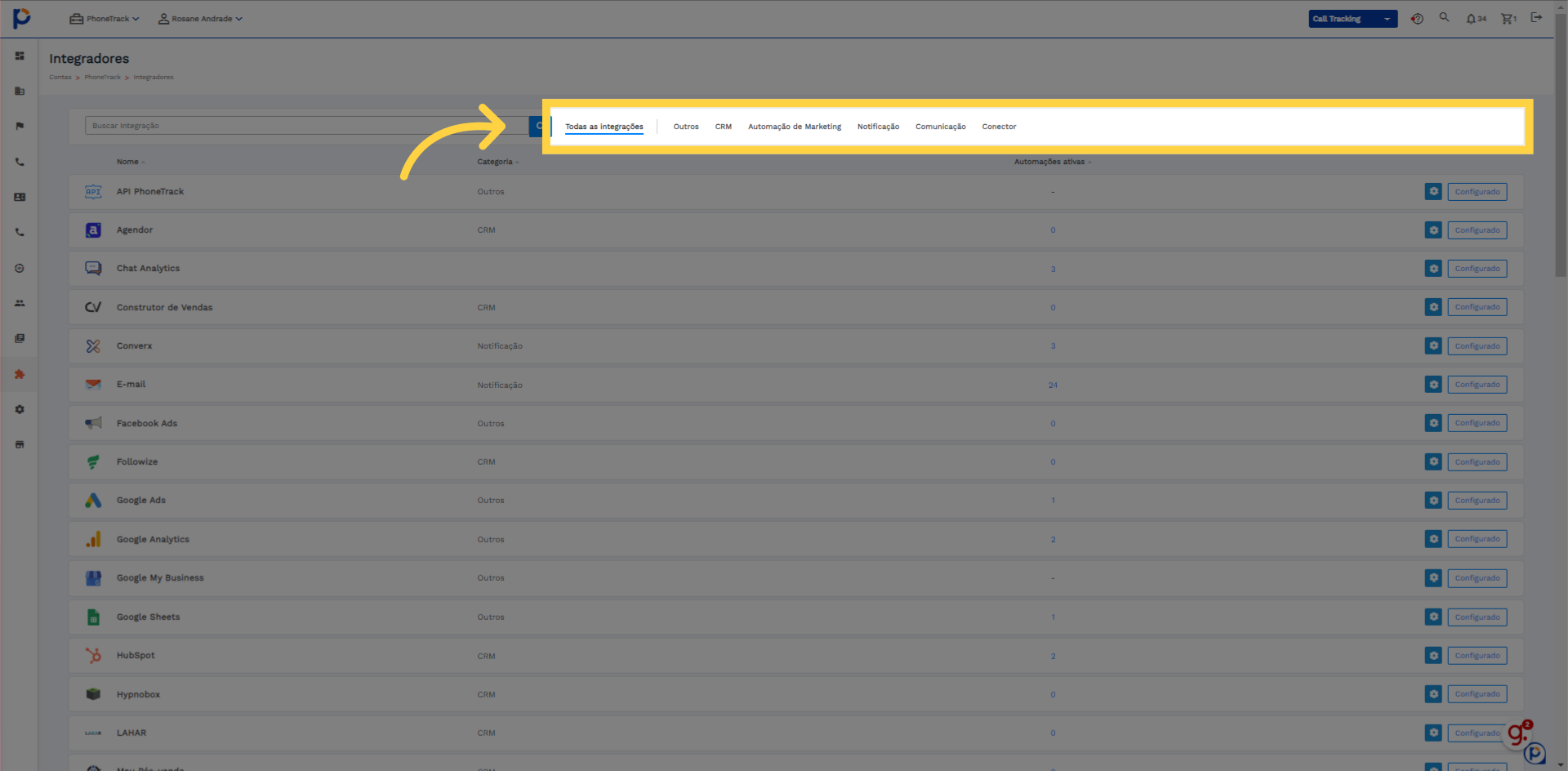Click Configurado button for Facebook Ads
This screenshot has width=1568, height=771.
point(1477,423)
